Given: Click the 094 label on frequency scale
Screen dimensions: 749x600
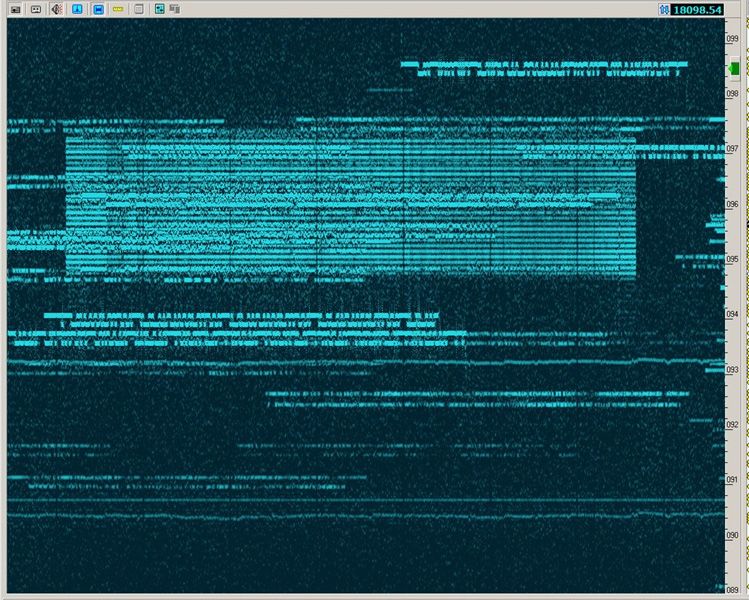Looking at the screenshot, I should pyautogui.click(x=732, y=314).
